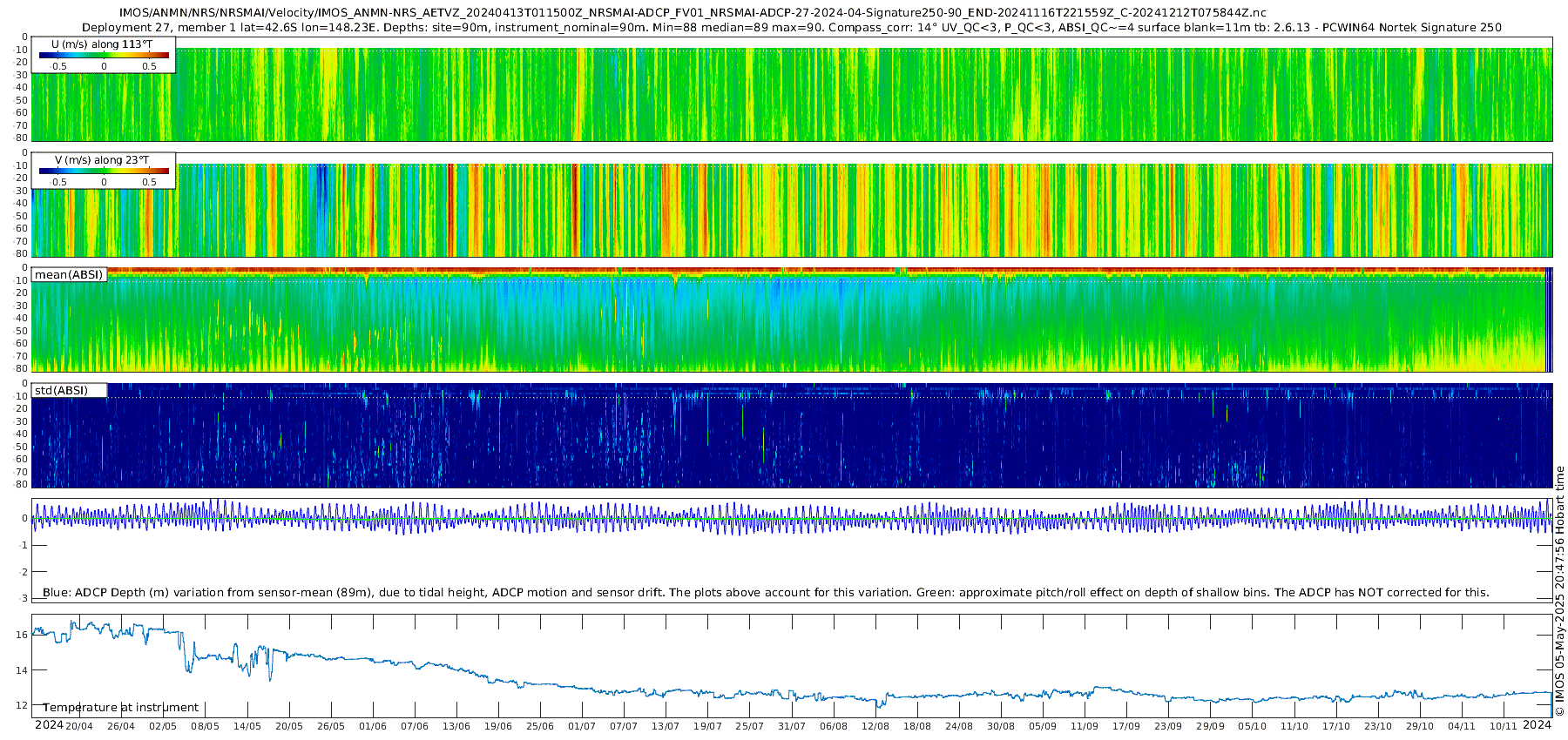This screenshot has height=740, width=1568.
Task: Click the V velocity colorbar legend
Action: [104, 171]
